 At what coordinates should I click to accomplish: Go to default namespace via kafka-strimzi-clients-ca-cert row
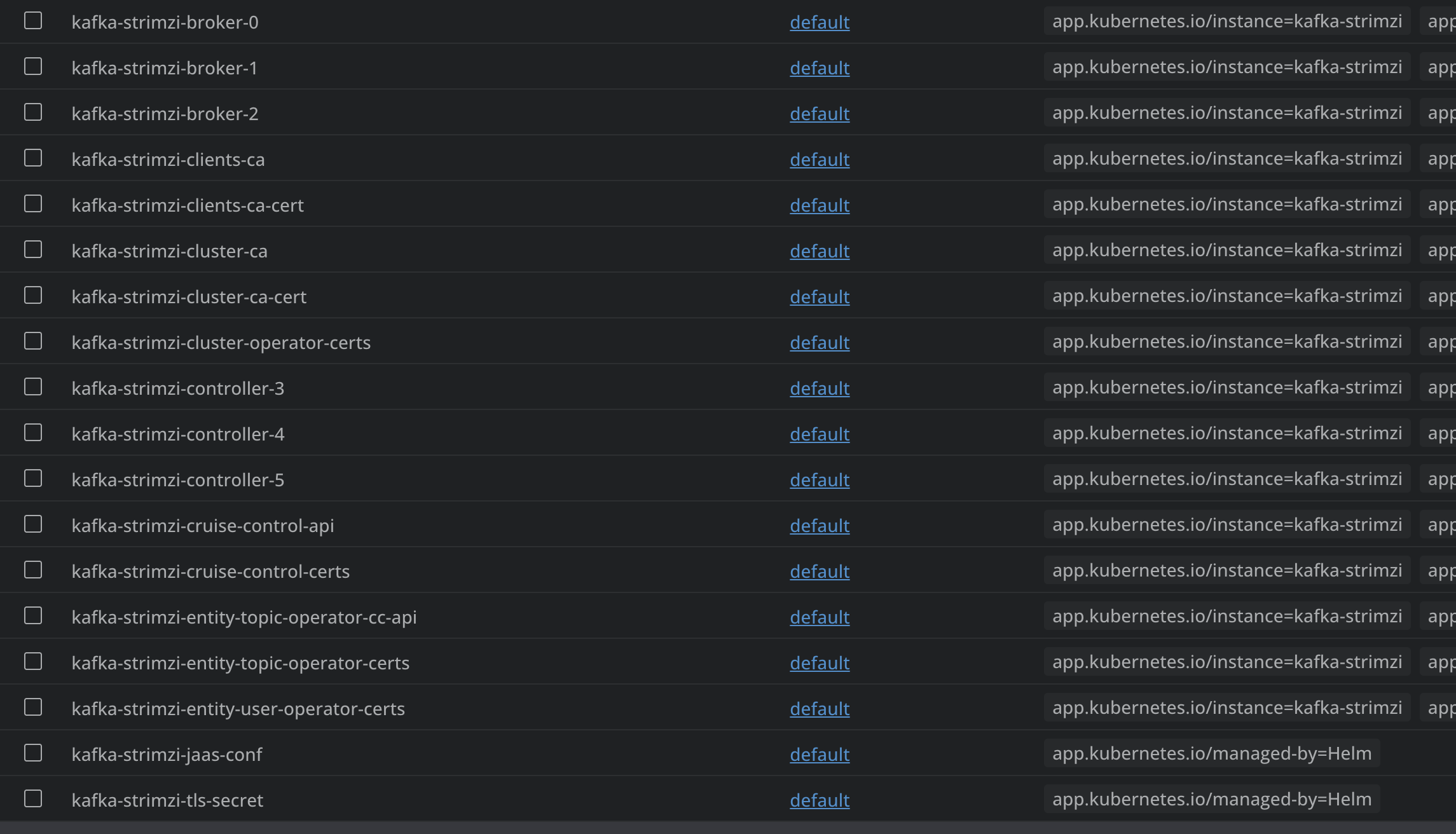(x=820, y=205)
